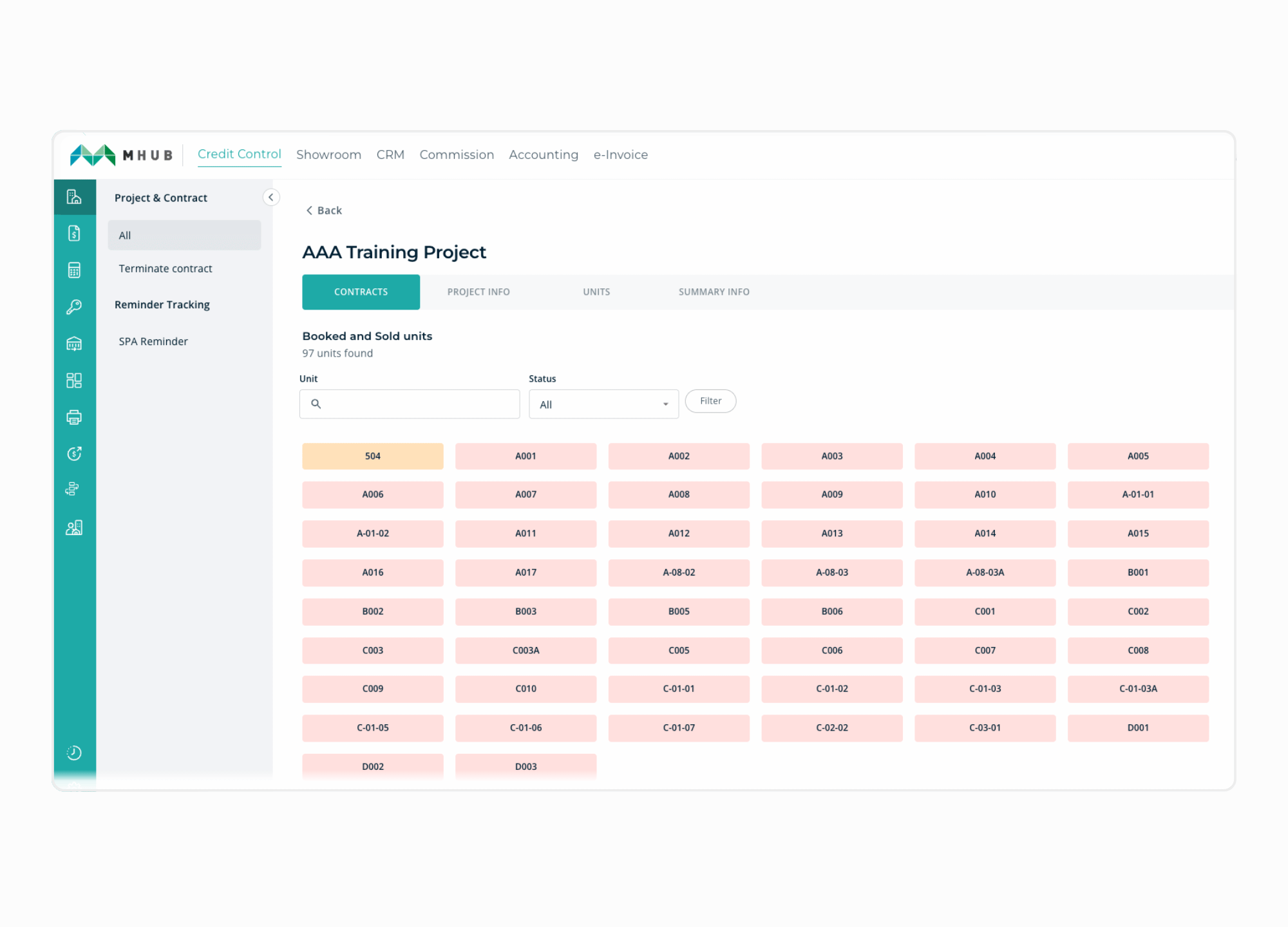Open unit A-08-03A contract

(x=985, y=572)
